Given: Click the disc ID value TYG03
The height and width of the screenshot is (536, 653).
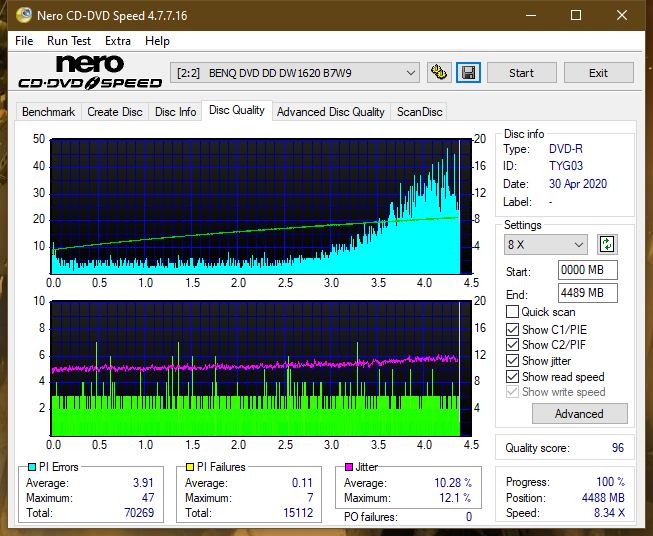Looking at the screenshot, I should 566,166.
